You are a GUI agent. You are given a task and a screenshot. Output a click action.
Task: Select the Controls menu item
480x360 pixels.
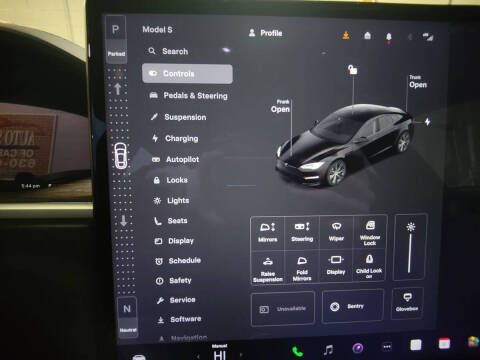coord(187,74)
